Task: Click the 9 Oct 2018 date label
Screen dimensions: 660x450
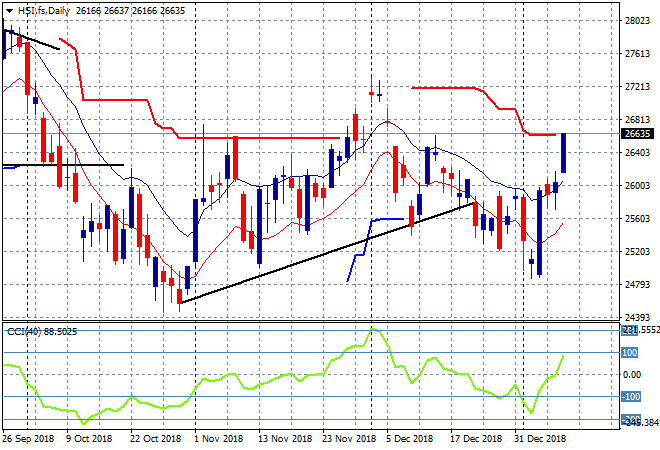Action: (x=89, y=439)
